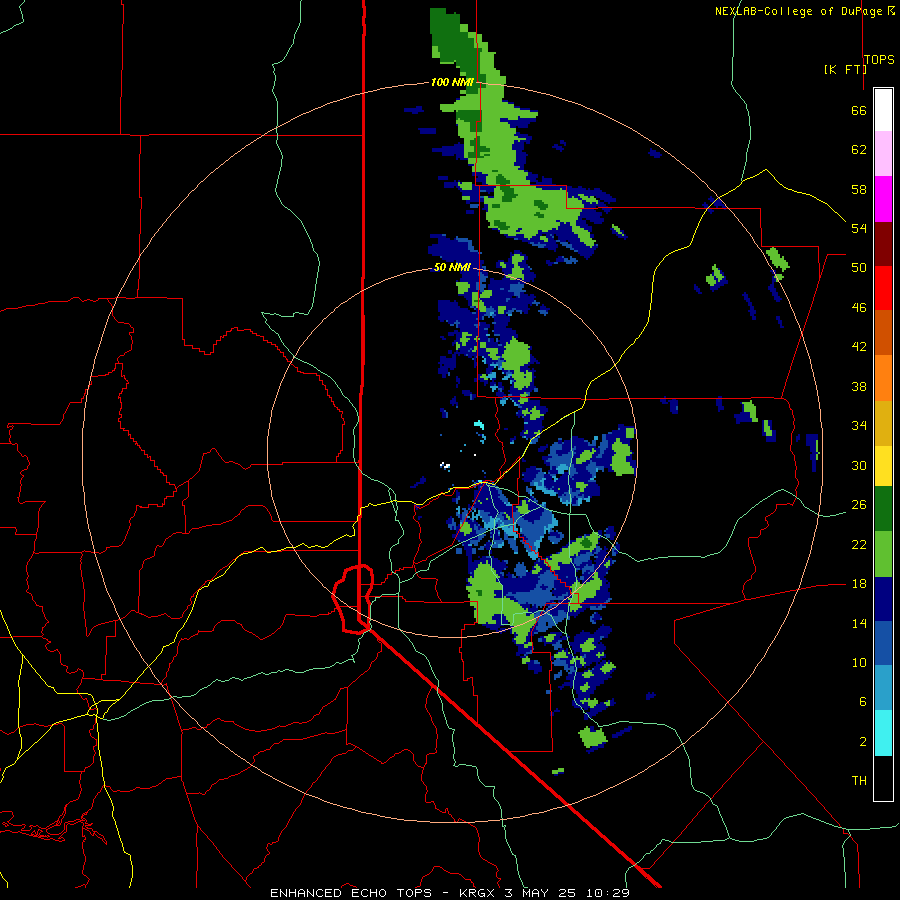Click the "ENHANCED ECHO TOPS - KRGX" caption
Viewport: 900px width, 900px height.
pos(384,893)
